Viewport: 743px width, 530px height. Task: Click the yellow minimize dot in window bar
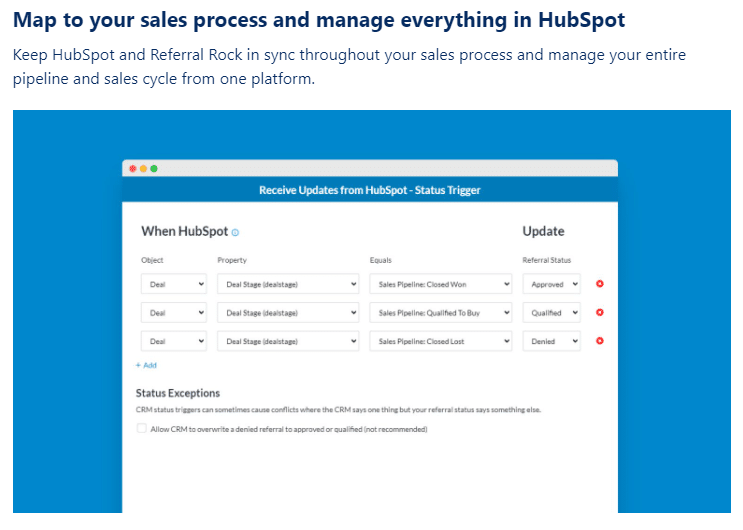pos(143,168)
